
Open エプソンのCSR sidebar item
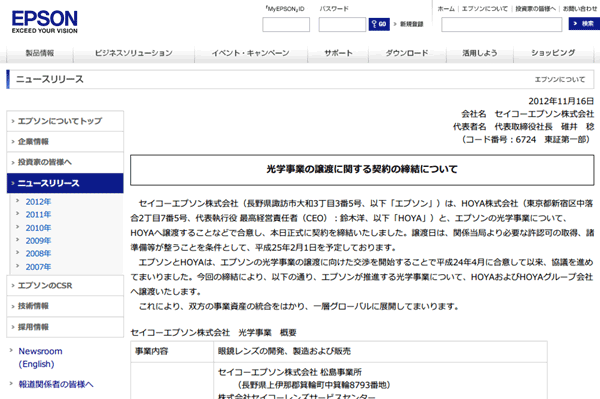coord(65,285)
